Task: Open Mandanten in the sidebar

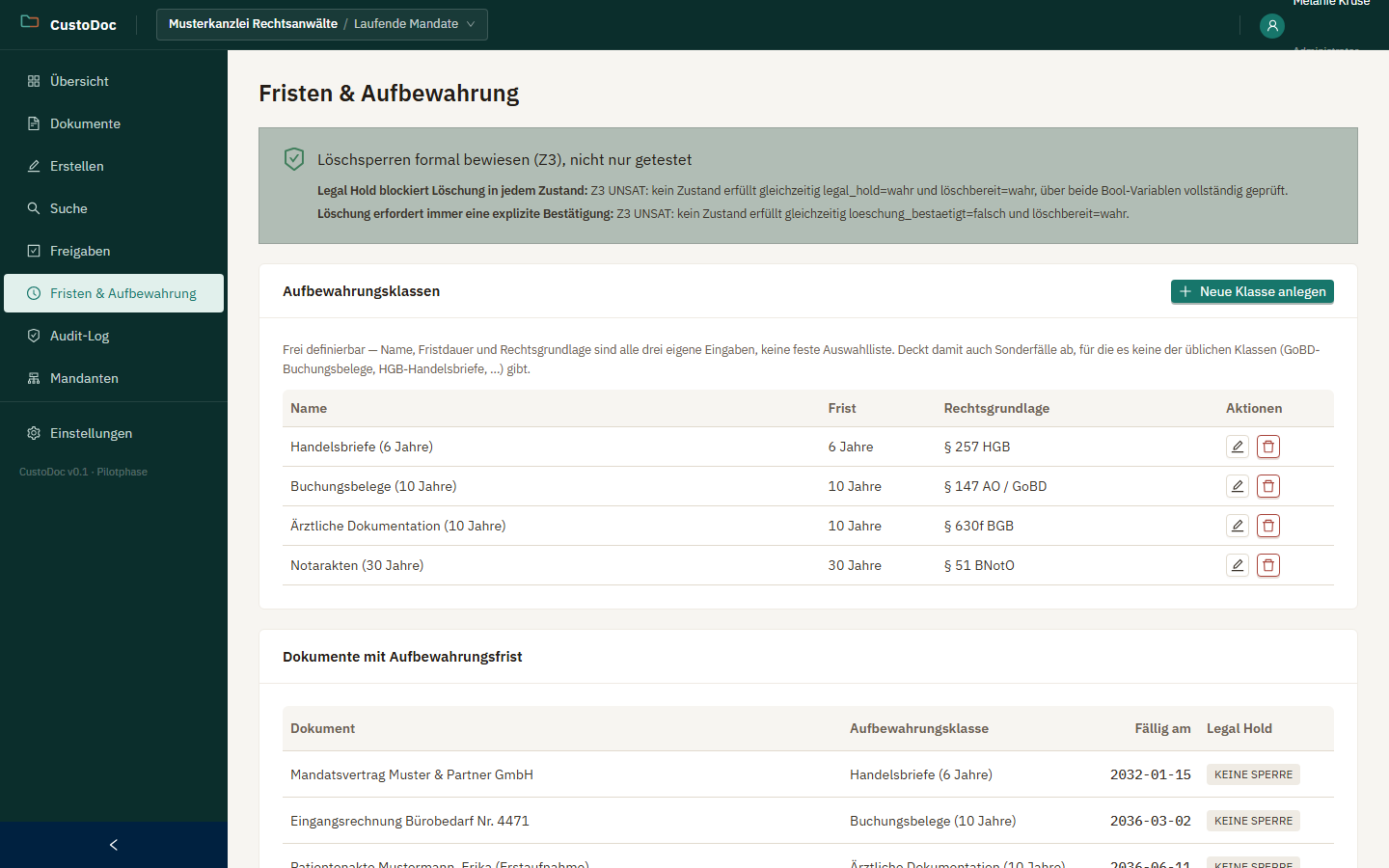Action: click(x=114, y=378)
